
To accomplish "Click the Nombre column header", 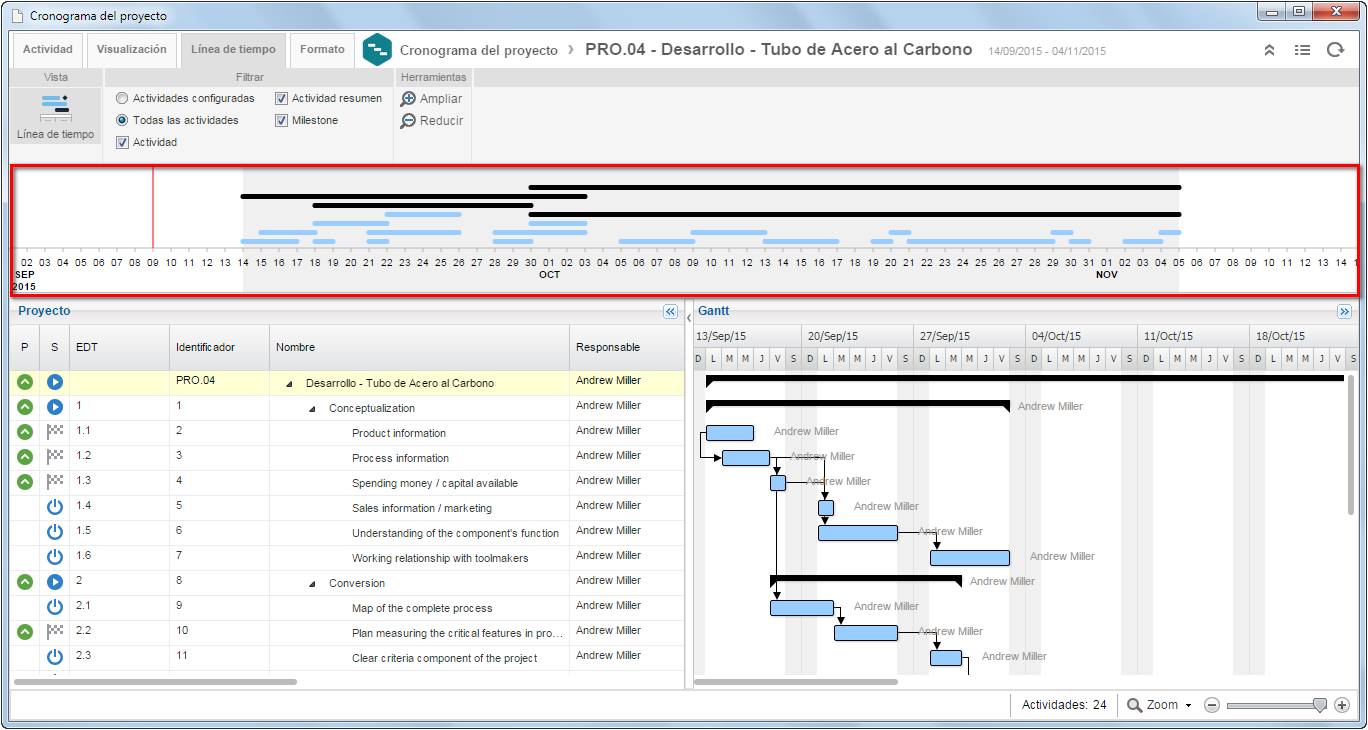I will tap(419, 347).
